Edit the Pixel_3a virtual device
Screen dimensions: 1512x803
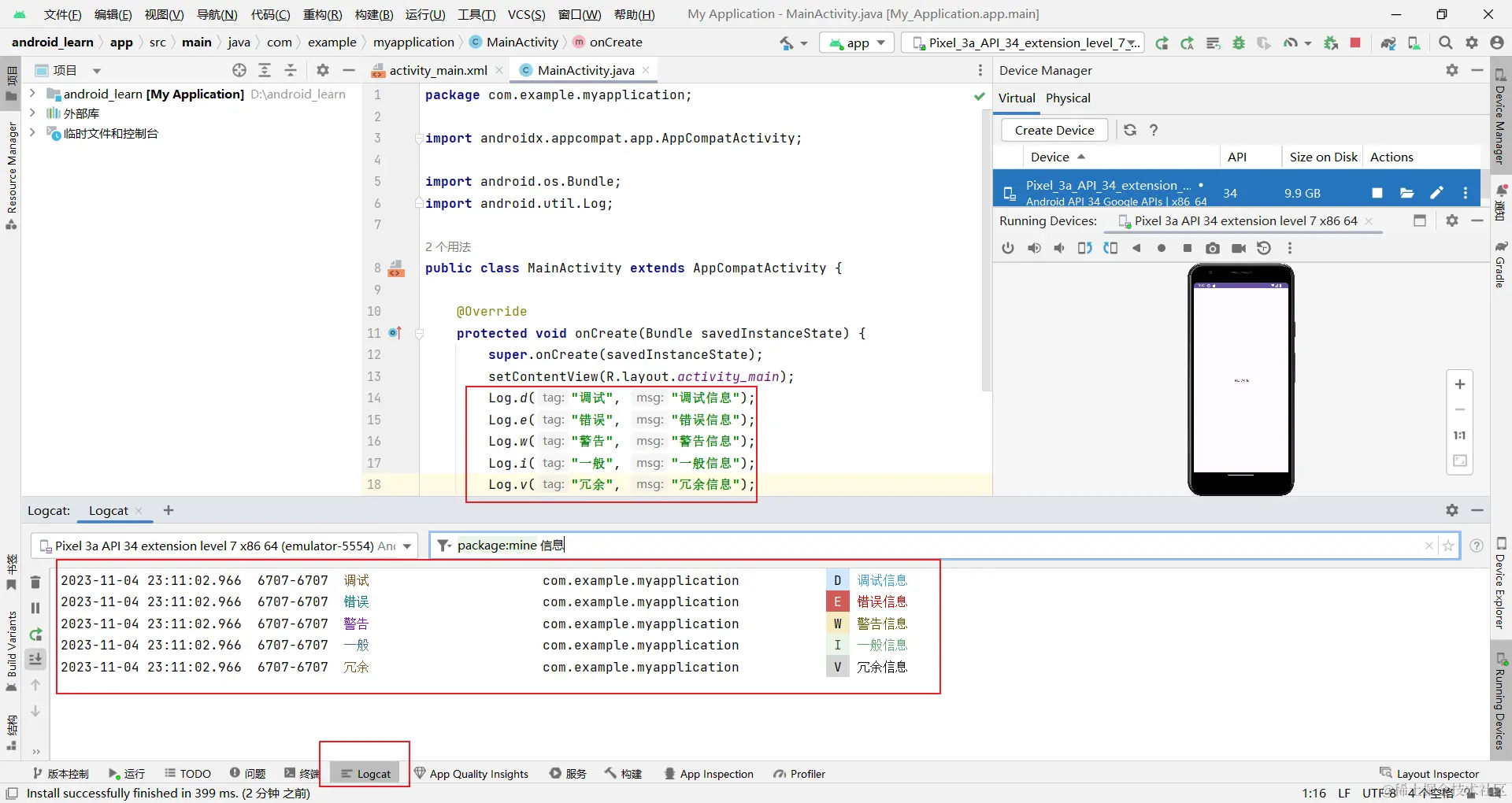coord(1436,193)
